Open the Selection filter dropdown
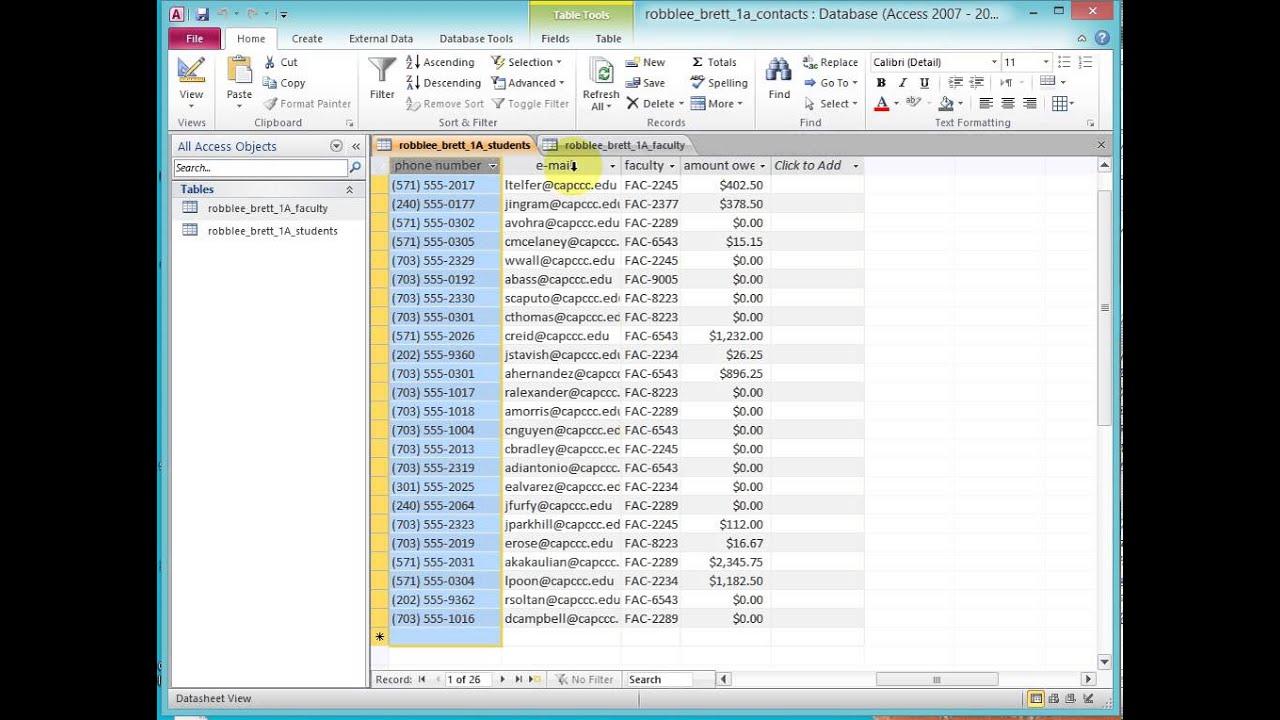This screenshot has height=720, width=1280. click(527, 62)
